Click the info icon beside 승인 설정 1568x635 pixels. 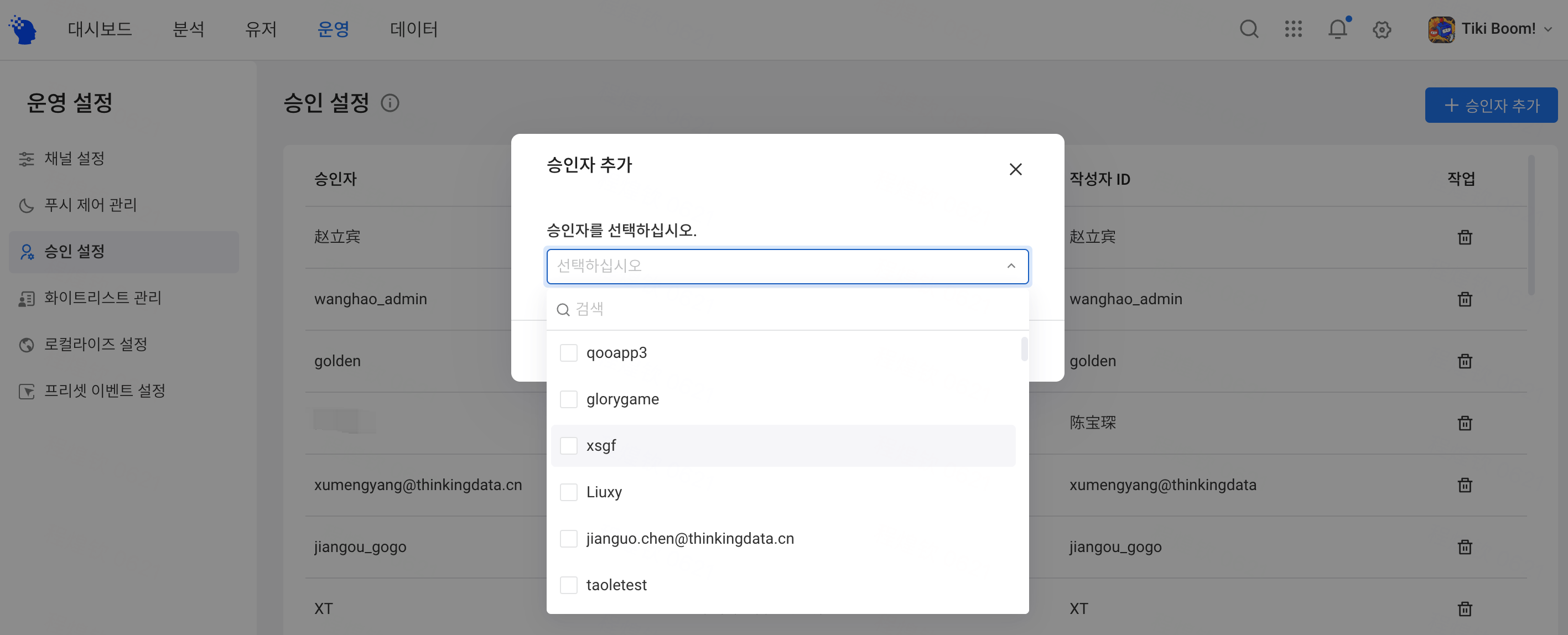click(x=390, y=103)
